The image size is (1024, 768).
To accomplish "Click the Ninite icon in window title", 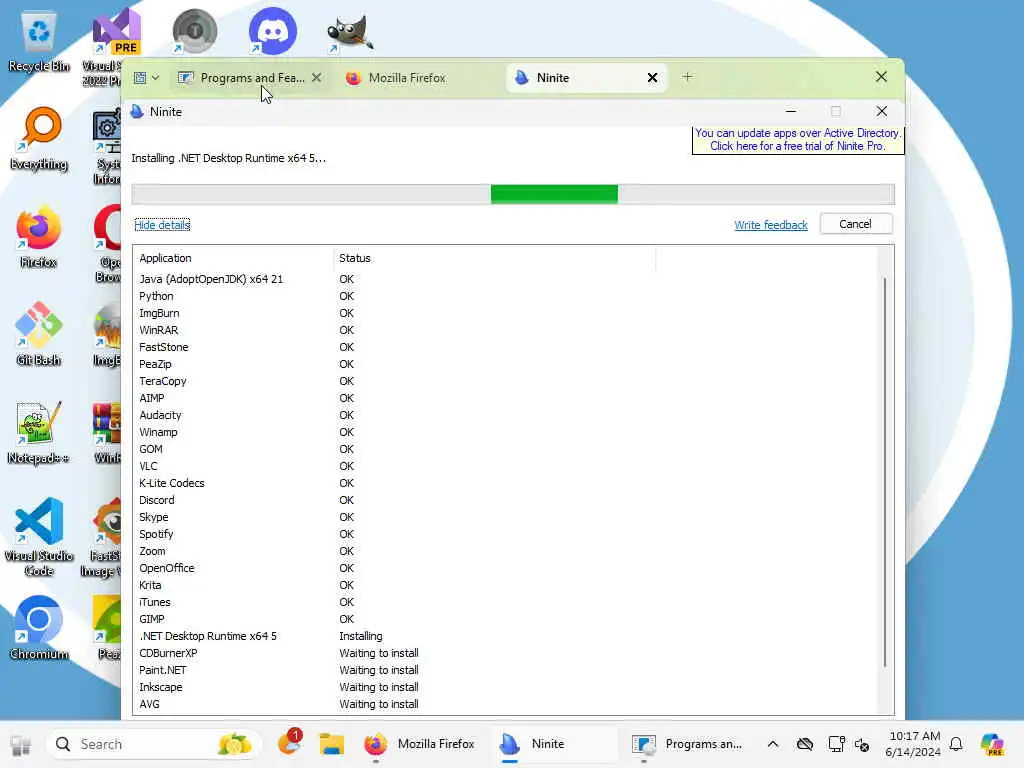I will coord(137,112).
